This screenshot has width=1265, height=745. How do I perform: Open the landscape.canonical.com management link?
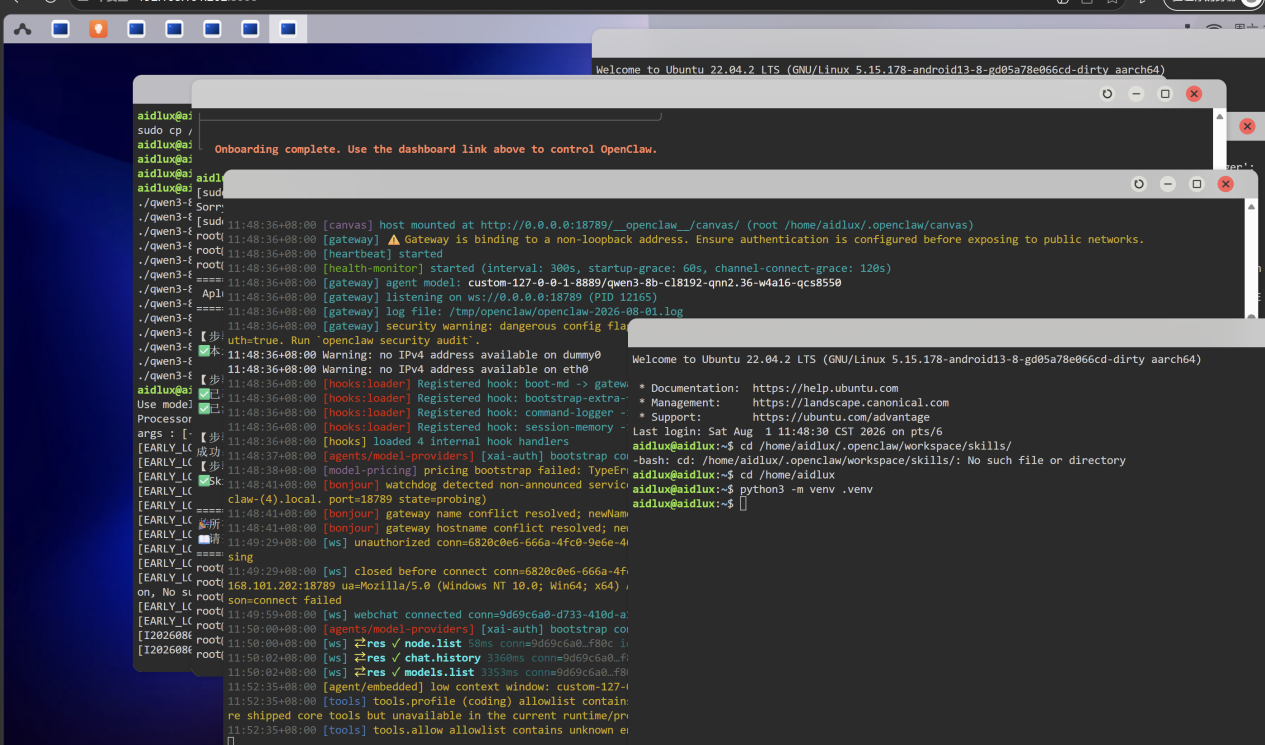(851, 402)
